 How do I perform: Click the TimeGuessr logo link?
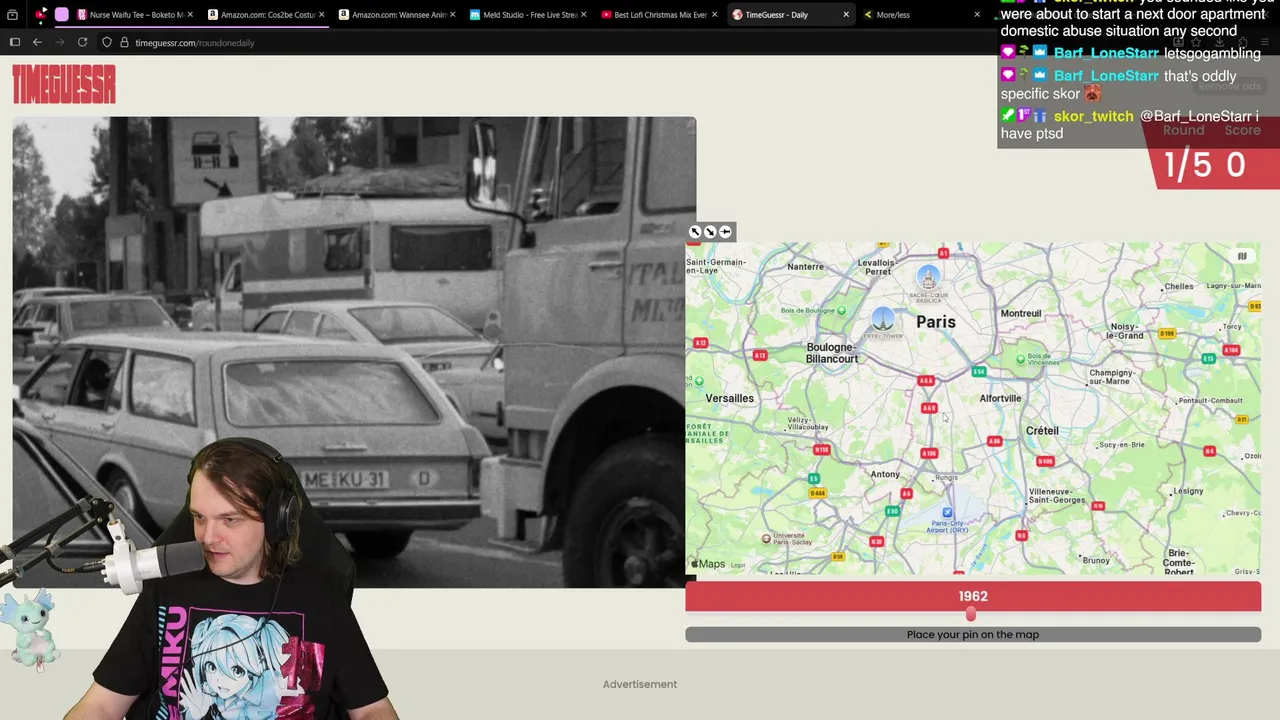64,84
